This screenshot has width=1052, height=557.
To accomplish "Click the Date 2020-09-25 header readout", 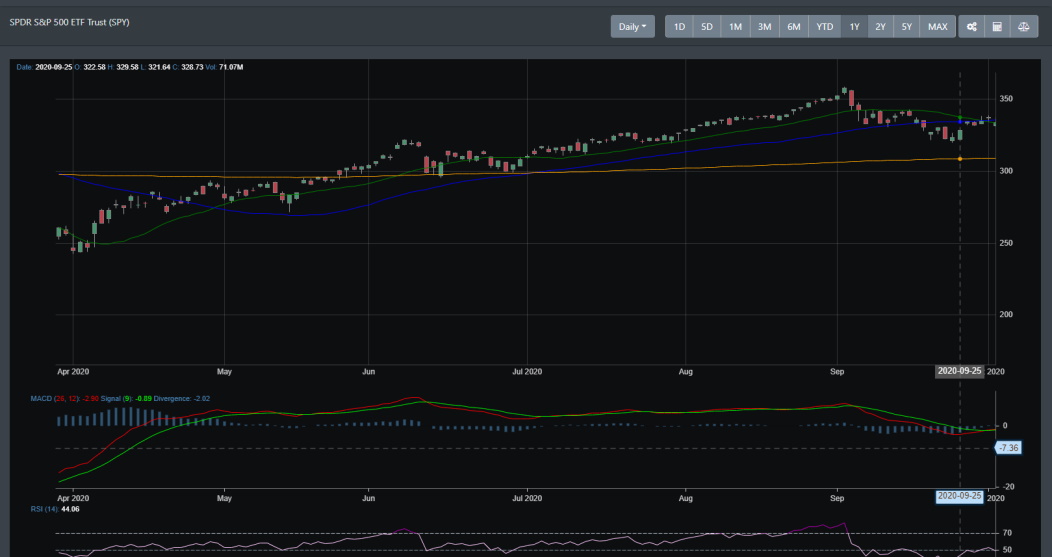I will [x=44, y=67].
